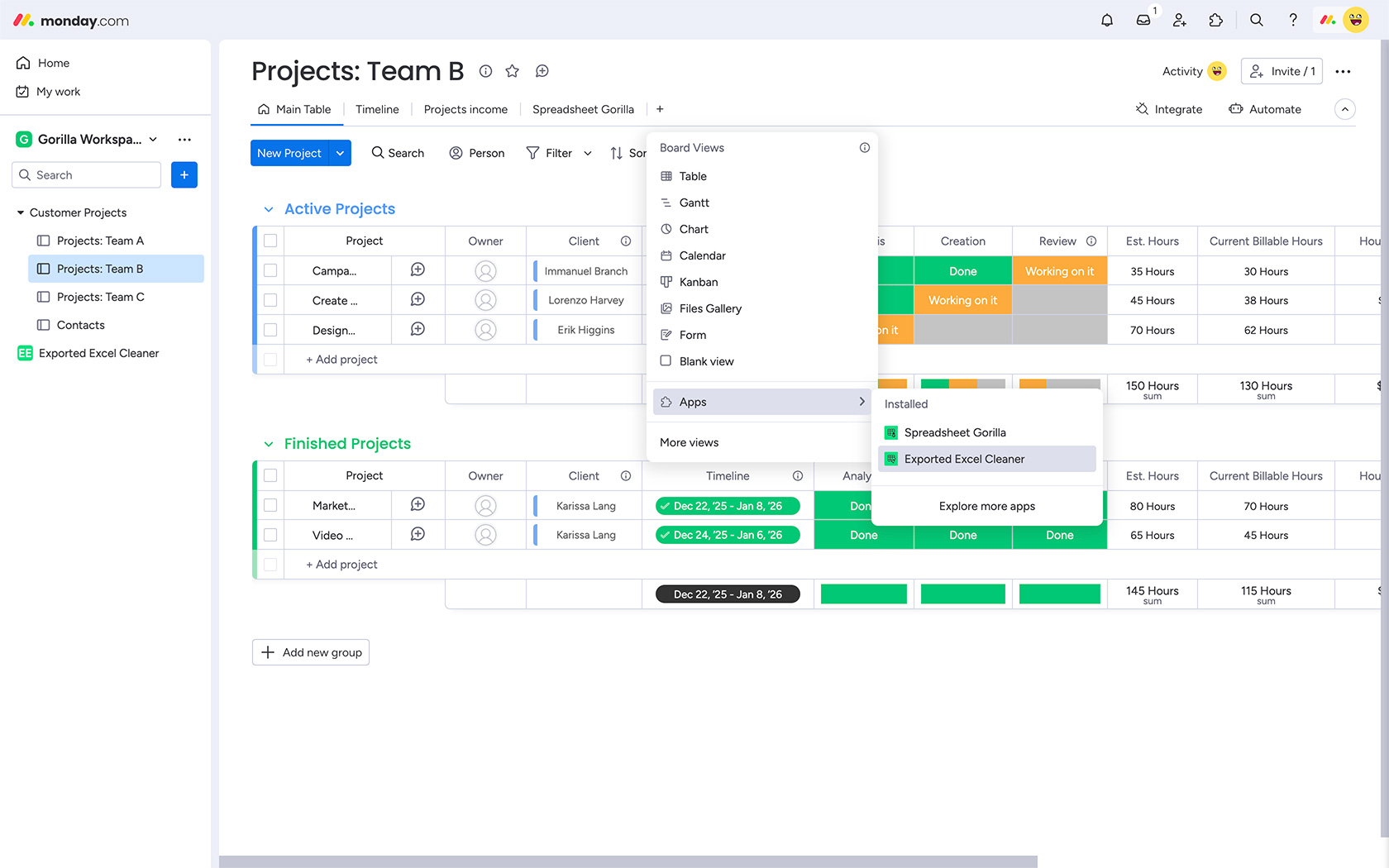Click the sidebar Search input field
Screen dimensions: 1389x868
pos(87,175)
